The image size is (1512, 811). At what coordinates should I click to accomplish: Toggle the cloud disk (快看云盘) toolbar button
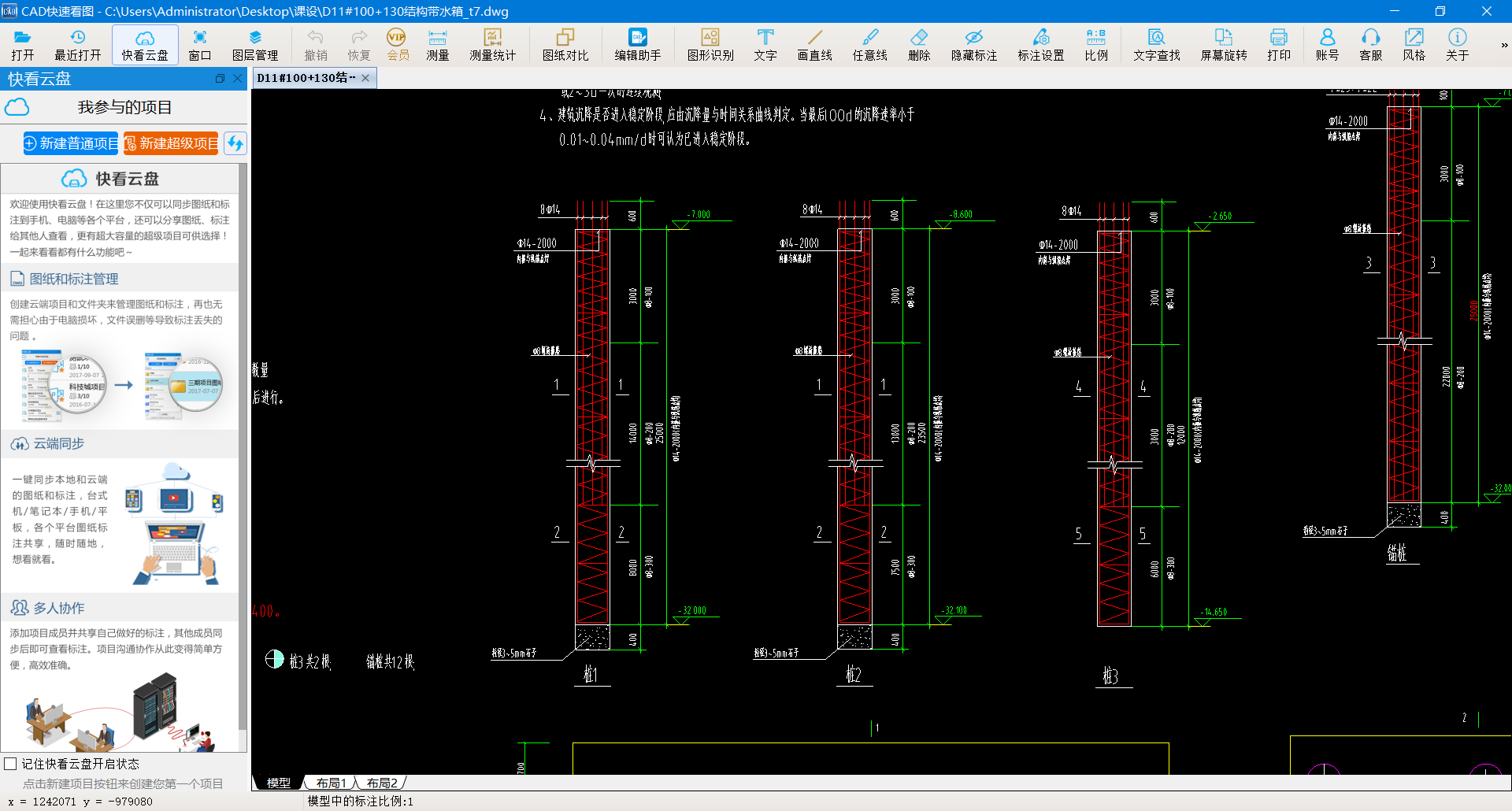tap(145, 45)
